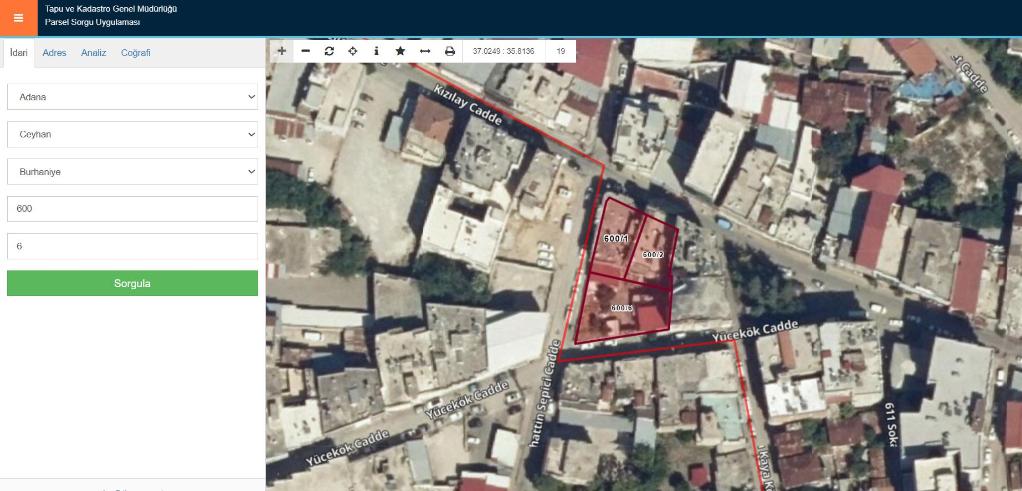Click the star favorites icon

(400, 51)
